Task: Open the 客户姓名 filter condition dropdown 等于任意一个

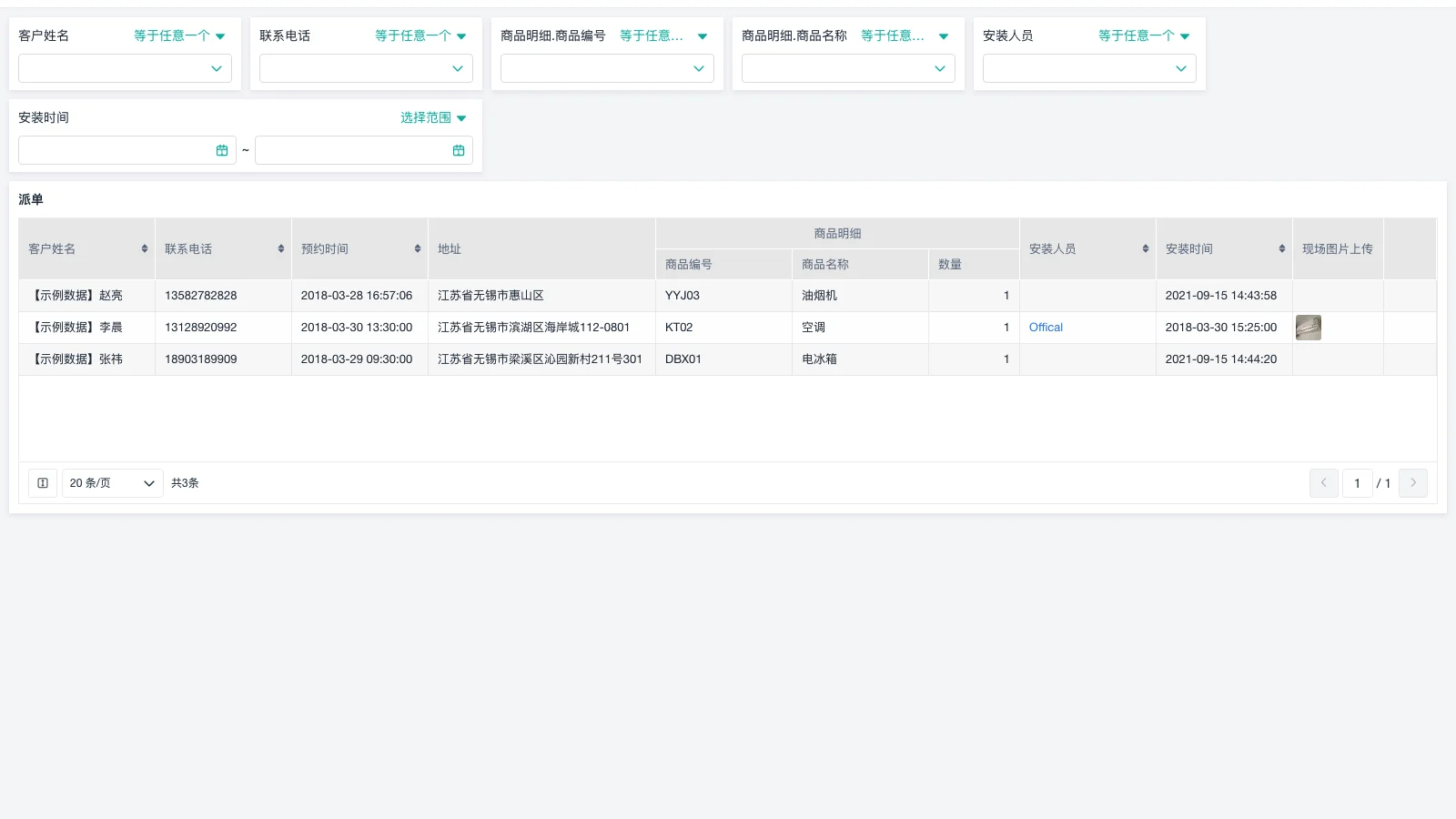Action: 178,35
